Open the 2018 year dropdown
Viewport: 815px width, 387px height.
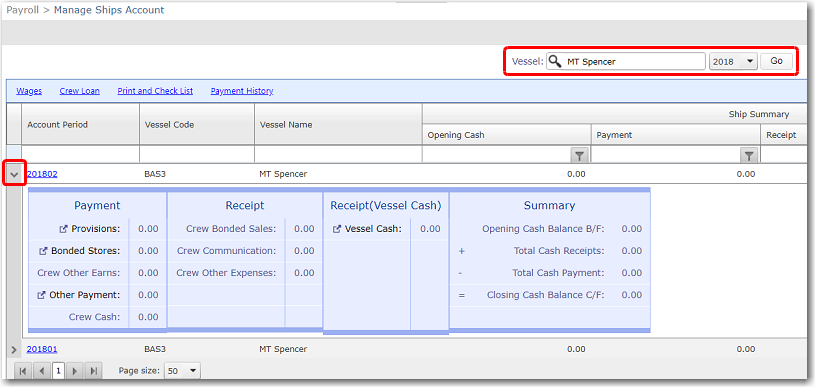tap(733, 61)
